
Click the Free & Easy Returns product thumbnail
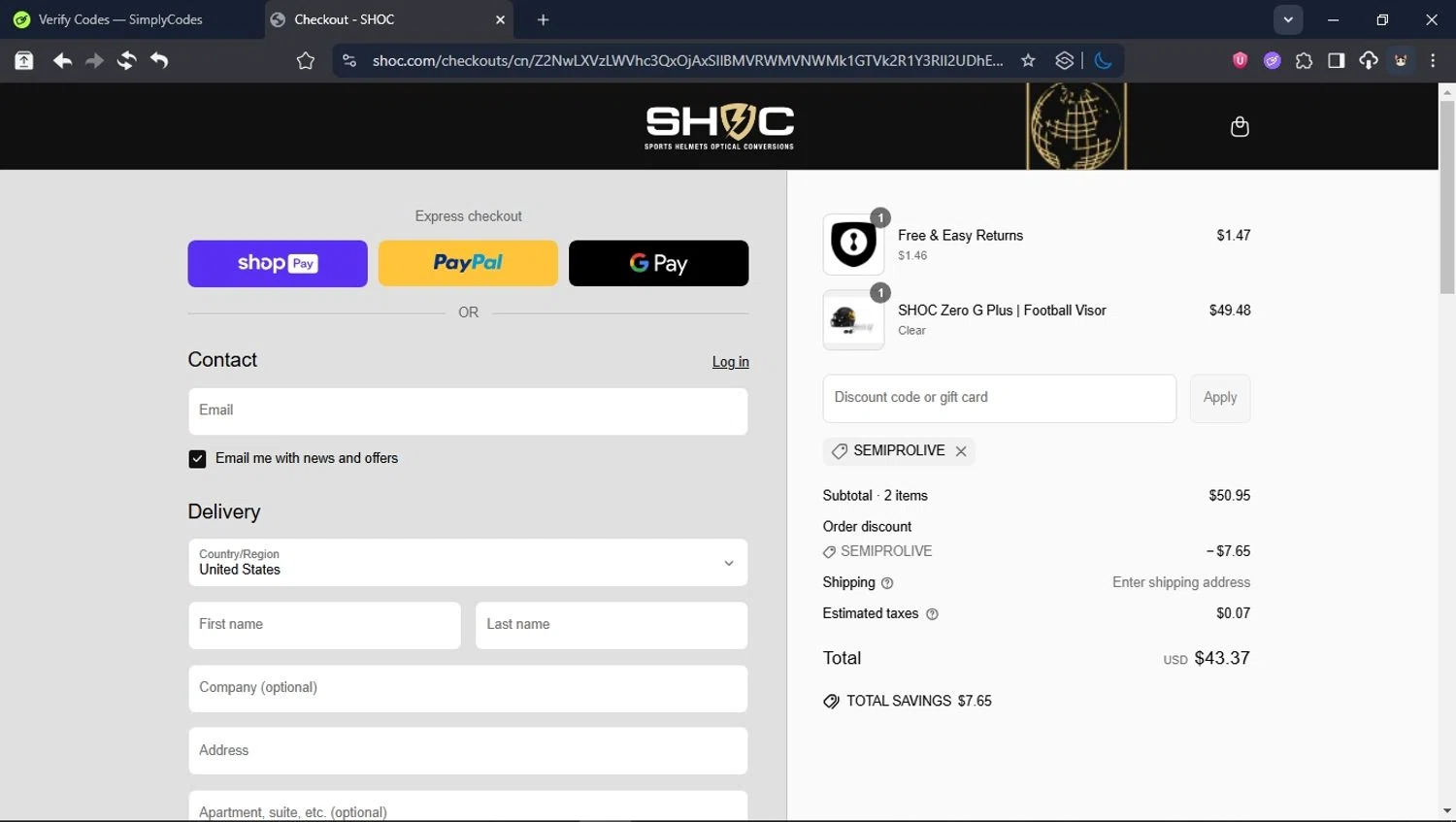click(x=854, y=245)
